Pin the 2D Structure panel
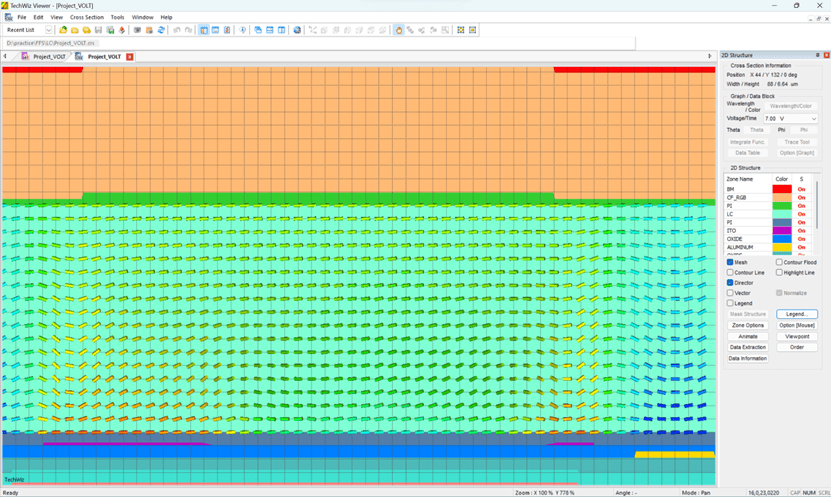The height and width of the screenshot is (497, 831). (817, 55)
